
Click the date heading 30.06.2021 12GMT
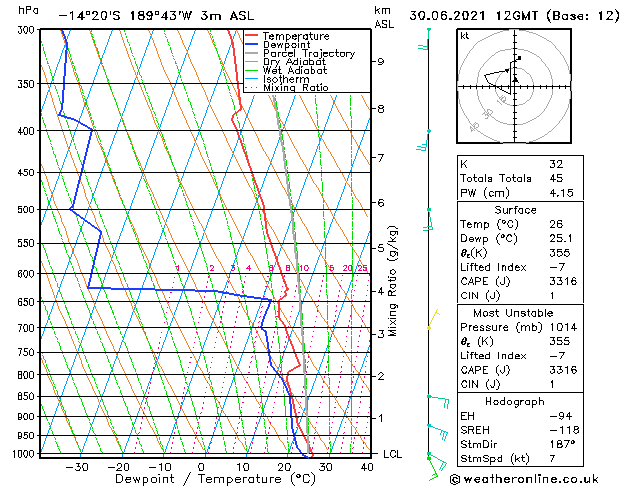tap(475, 16)
